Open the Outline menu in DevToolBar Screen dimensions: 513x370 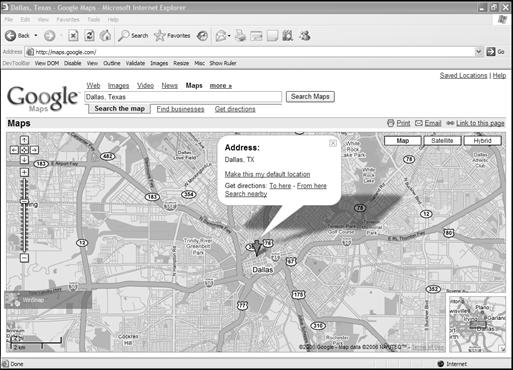tap(112, 63)
